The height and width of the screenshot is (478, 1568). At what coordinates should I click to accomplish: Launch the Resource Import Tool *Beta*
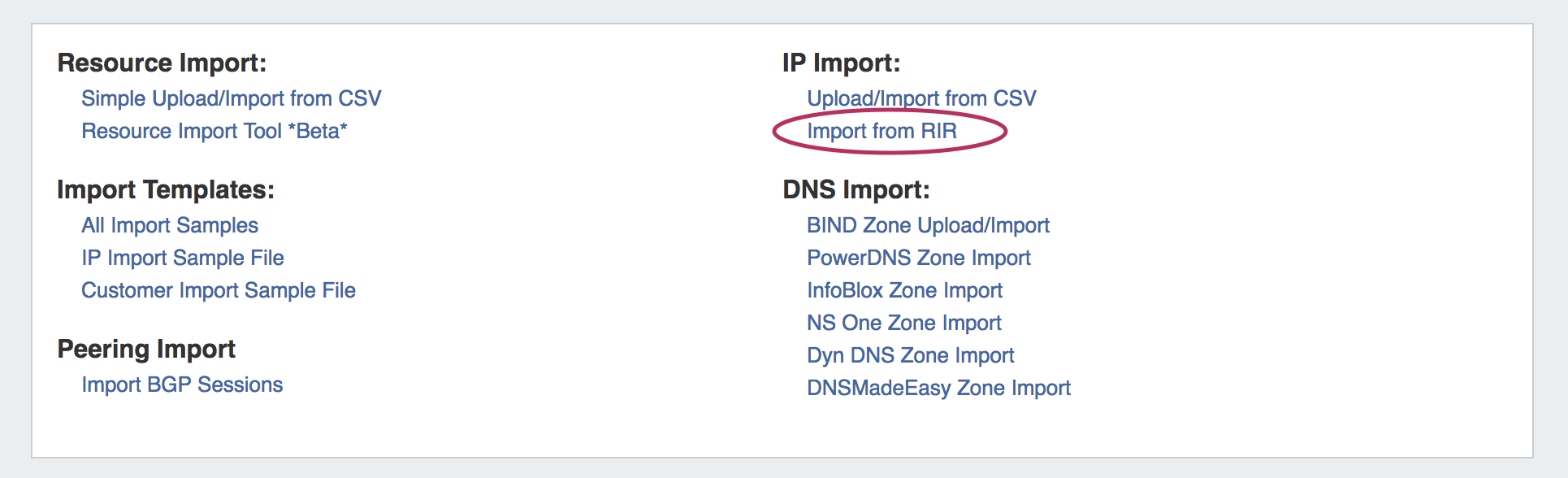pos(214,131)
